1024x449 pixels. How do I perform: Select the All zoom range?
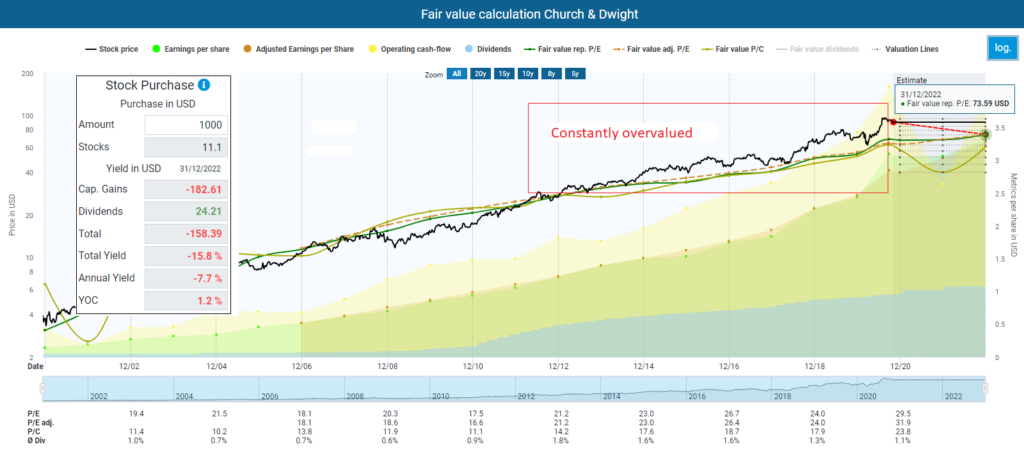click(x=456, y=74)
